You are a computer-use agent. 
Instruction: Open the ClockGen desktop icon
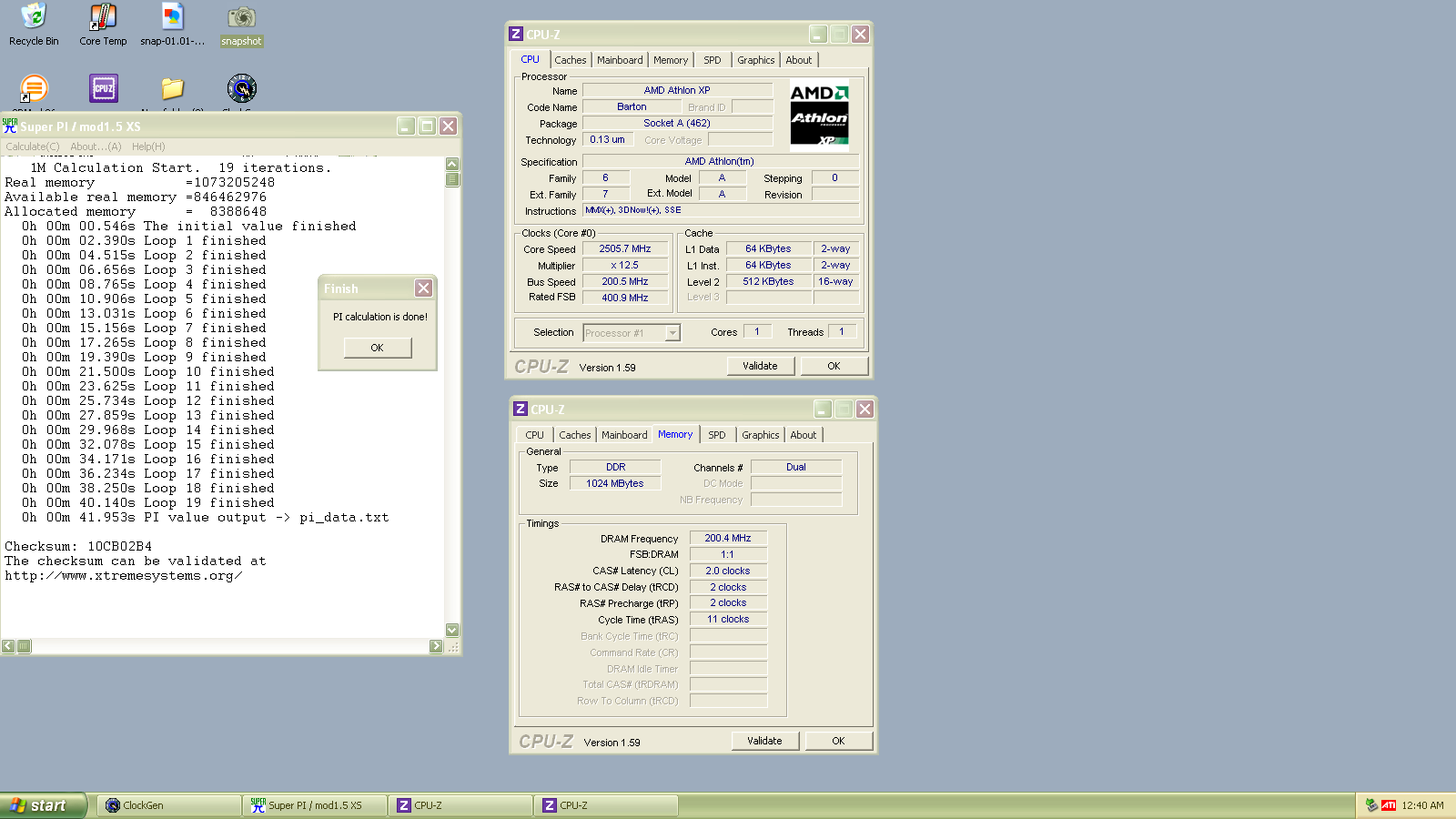click(x=242, y=88)
